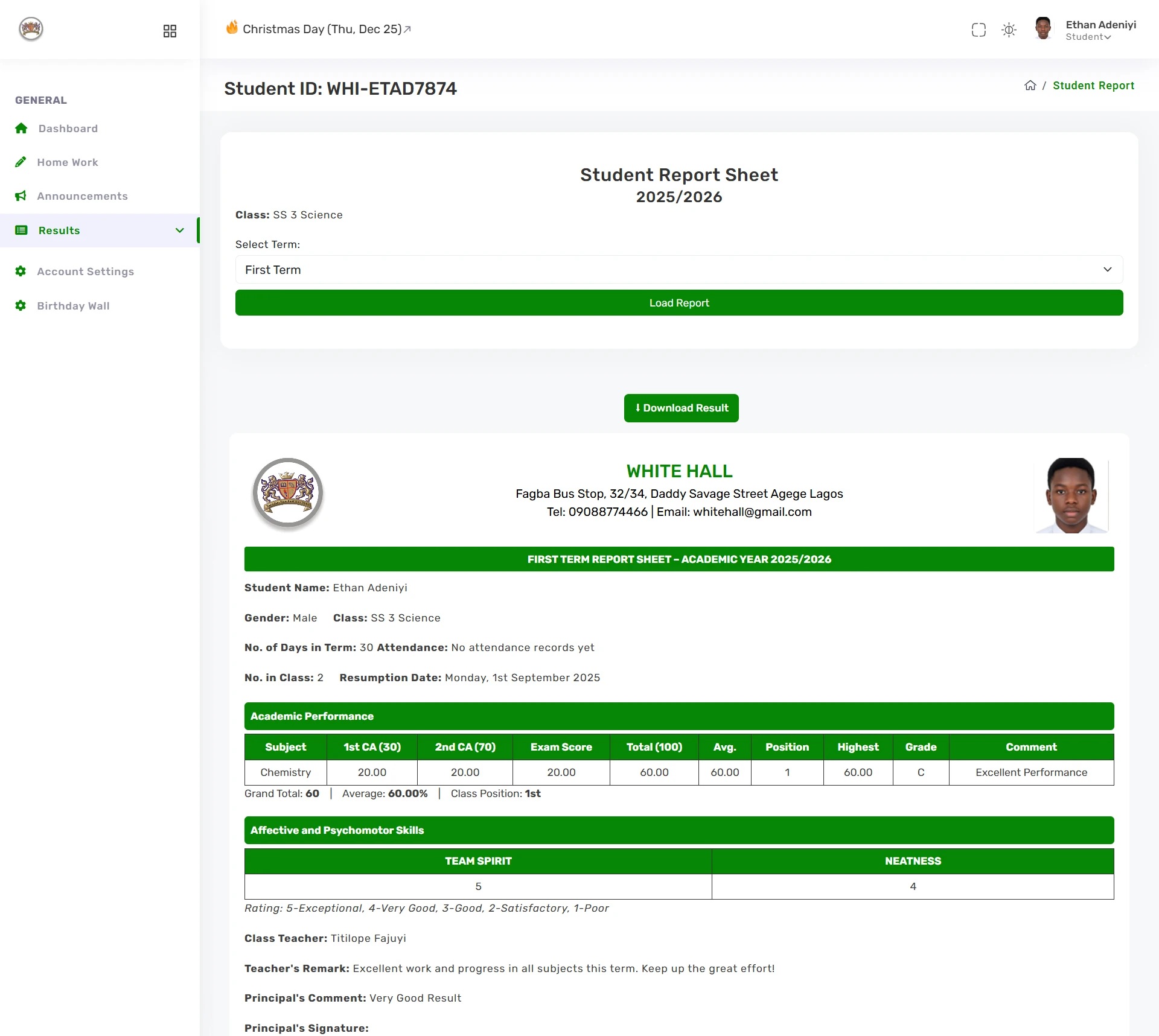Click the Position column header
This screenshot has width=1159, height=1036.
tap(787, 747)
